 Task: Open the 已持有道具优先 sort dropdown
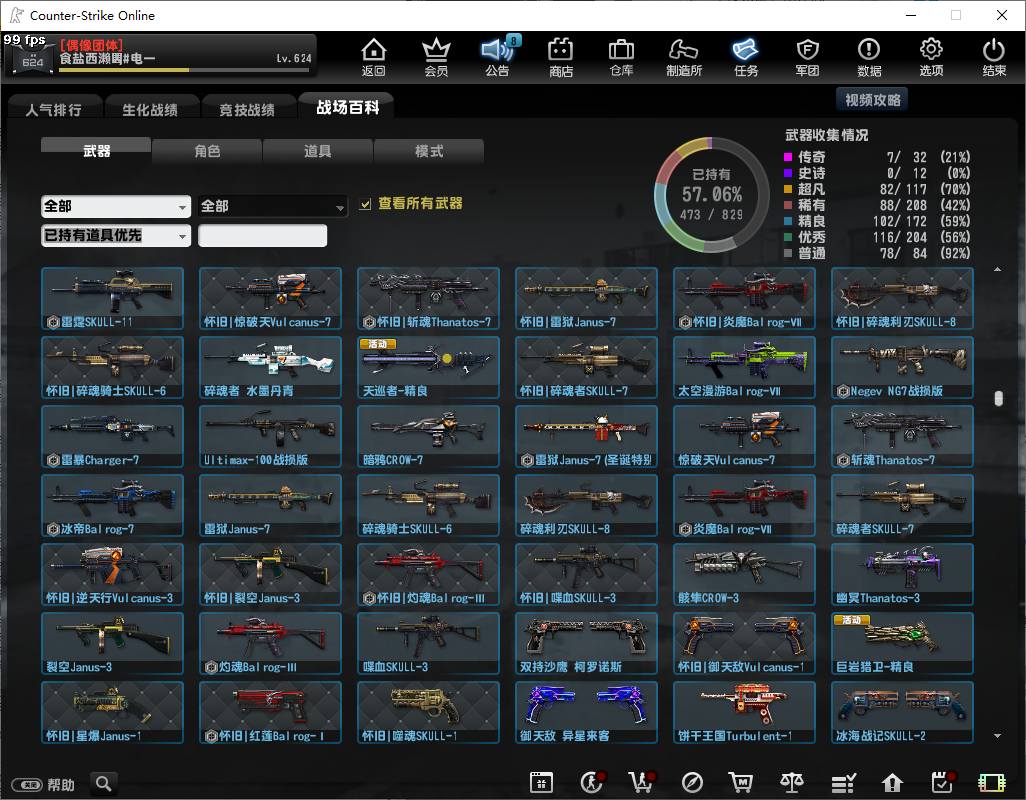116,235
